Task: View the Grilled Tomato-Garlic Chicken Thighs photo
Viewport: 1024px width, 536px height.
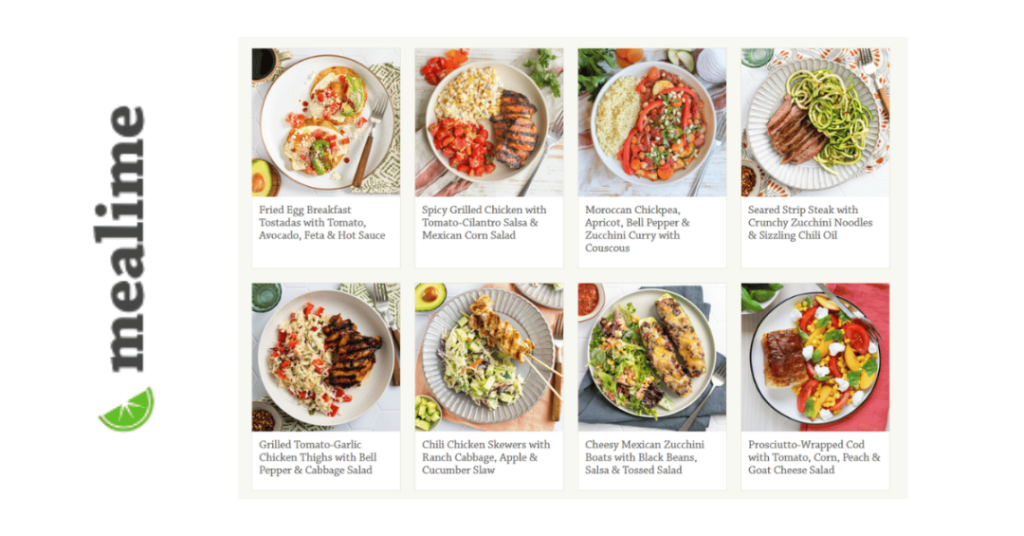Action: coord(326,357)
